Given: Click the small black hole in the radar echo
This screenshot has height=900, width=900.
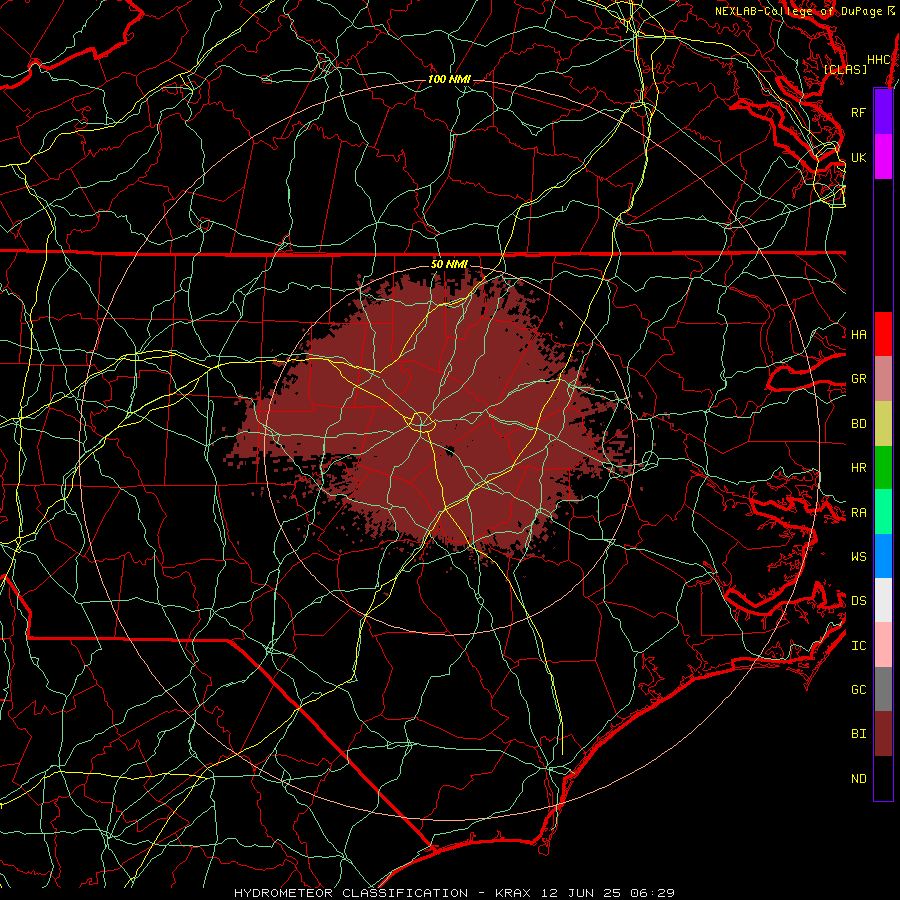Looking at the screenshot, I should (x=449, y=452).
